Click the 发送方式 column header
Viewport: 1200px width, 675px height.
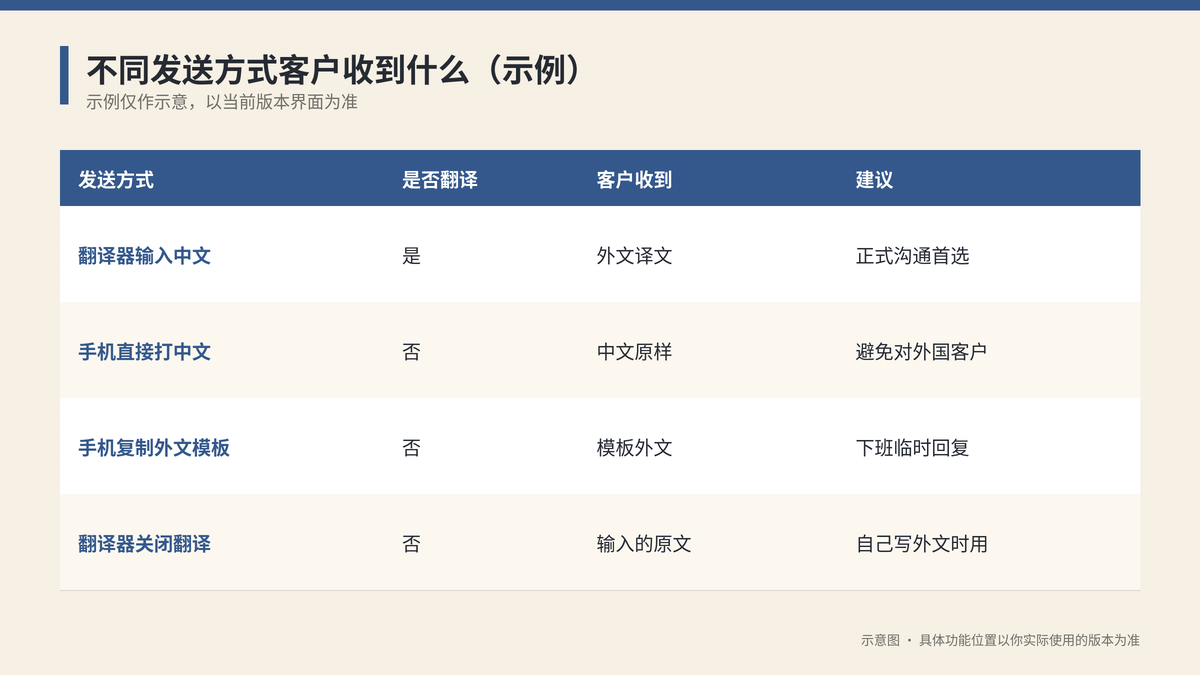pyautogui.click(x=116, y=180)
